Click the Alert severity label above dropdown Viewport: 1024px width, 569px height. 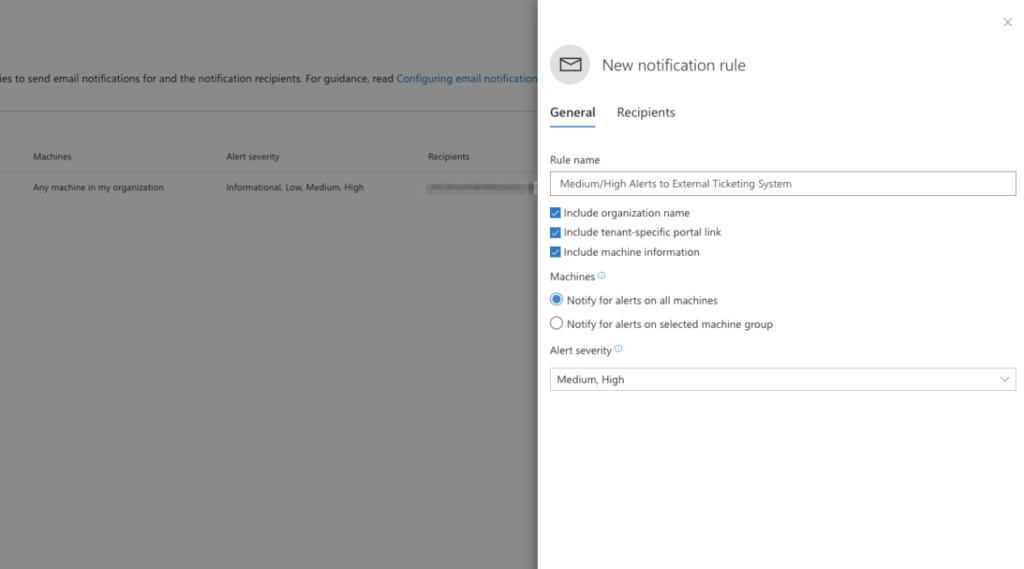click(x=581, y=351)
